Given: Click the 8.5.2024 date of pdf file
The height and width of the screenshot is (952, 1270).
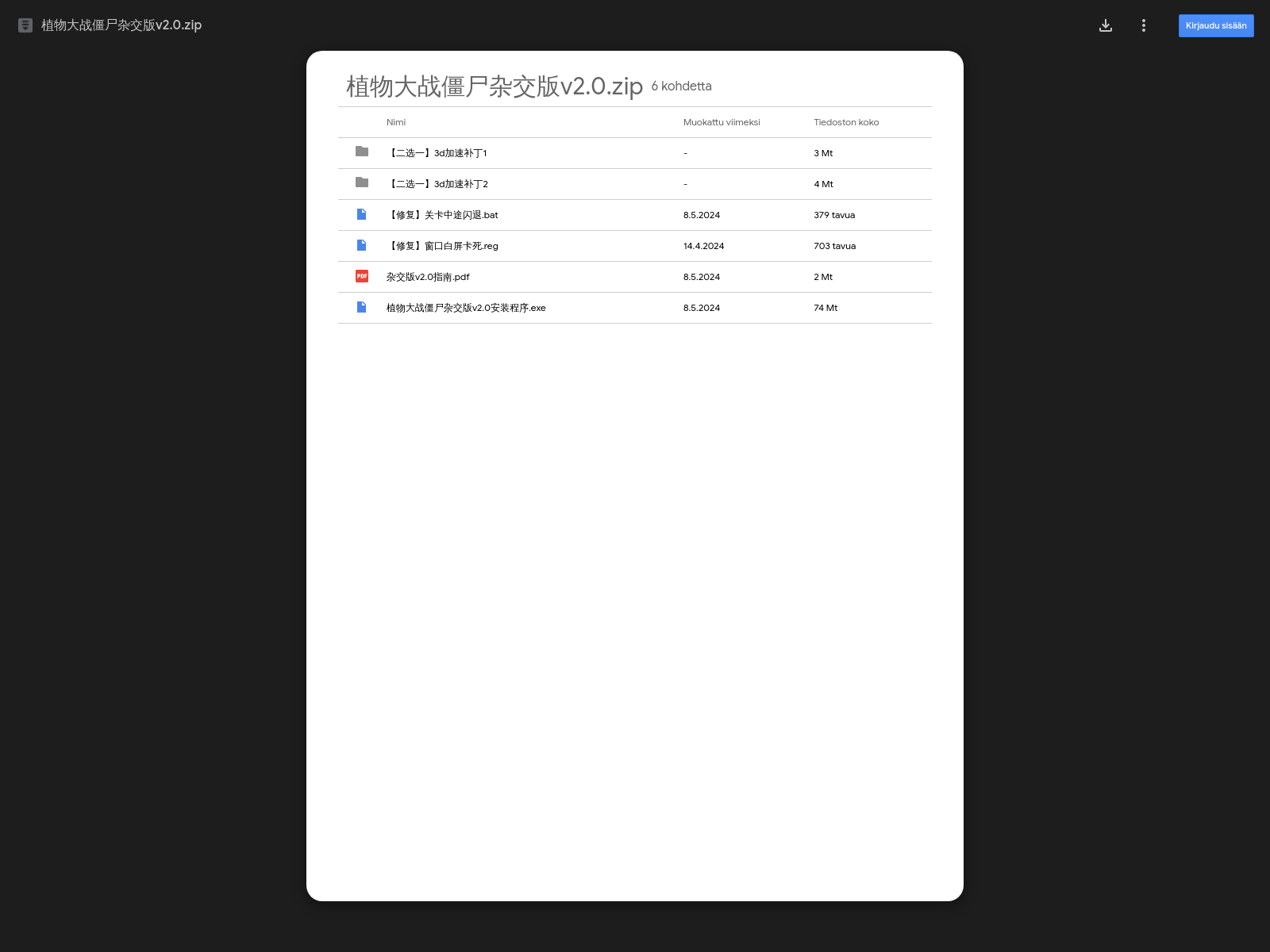Looking at the screenshot, I should (x=702, y=277).
